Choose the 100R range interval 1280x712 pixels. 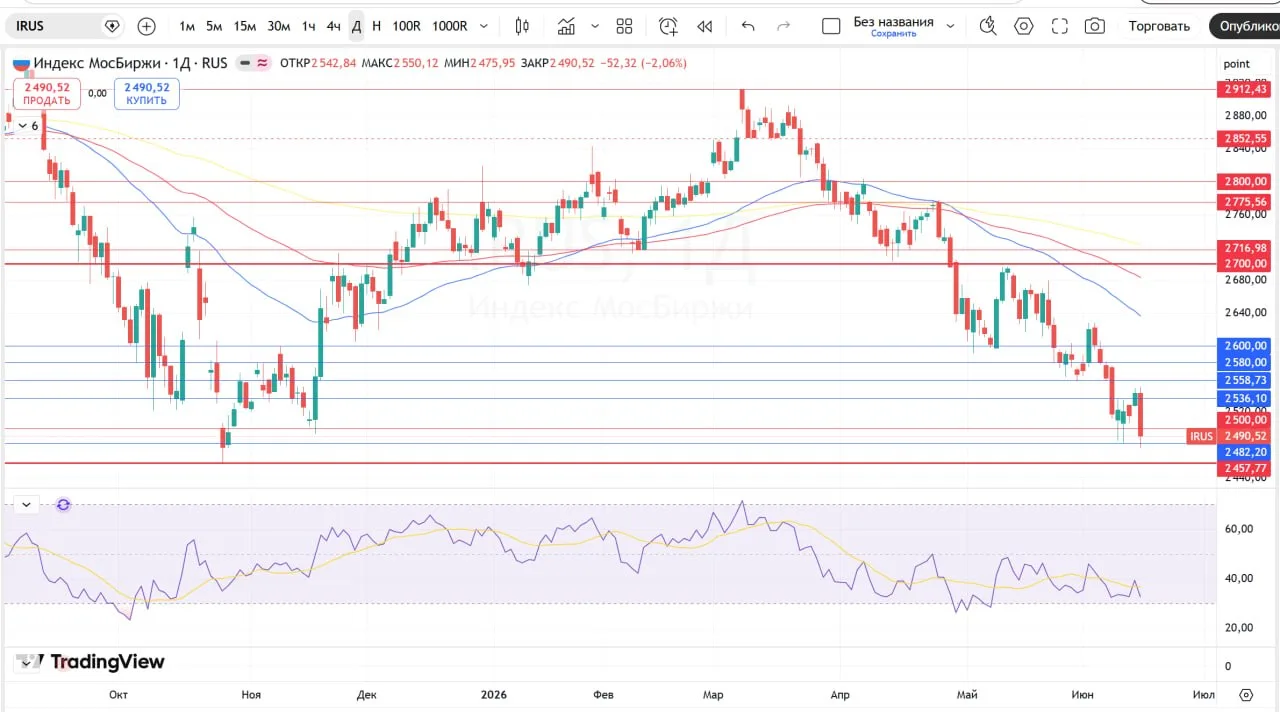point(407,26)
